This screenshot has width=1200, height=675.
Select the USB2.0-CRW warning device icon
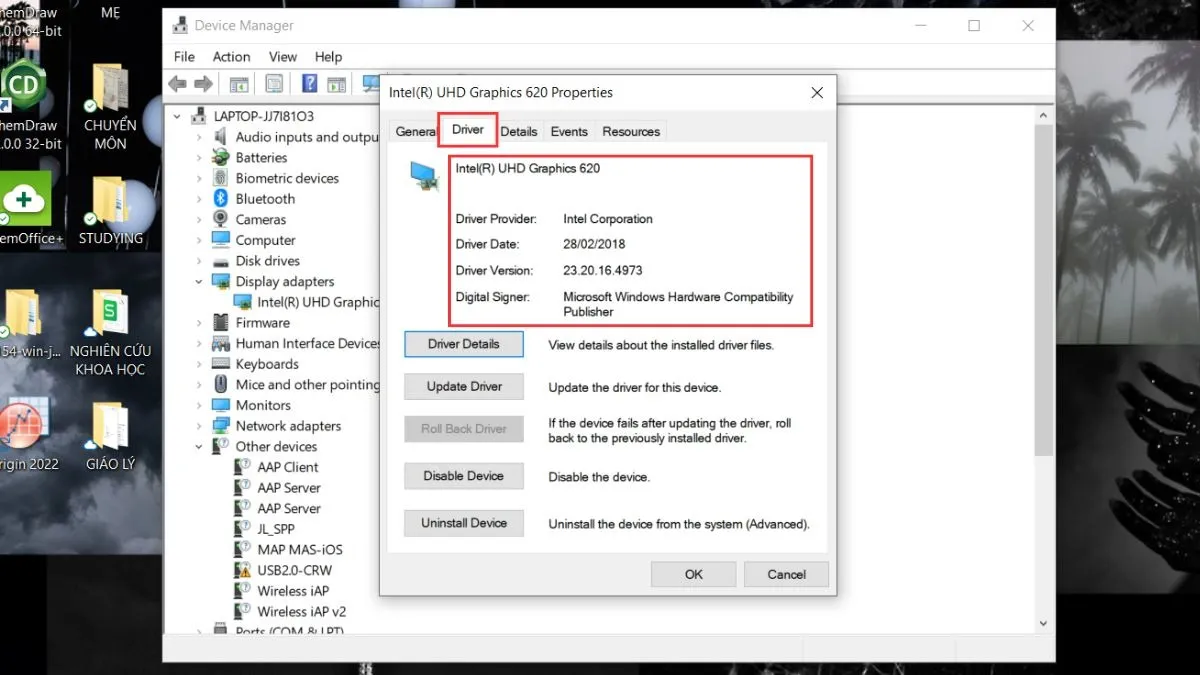[x=242, y=570]
